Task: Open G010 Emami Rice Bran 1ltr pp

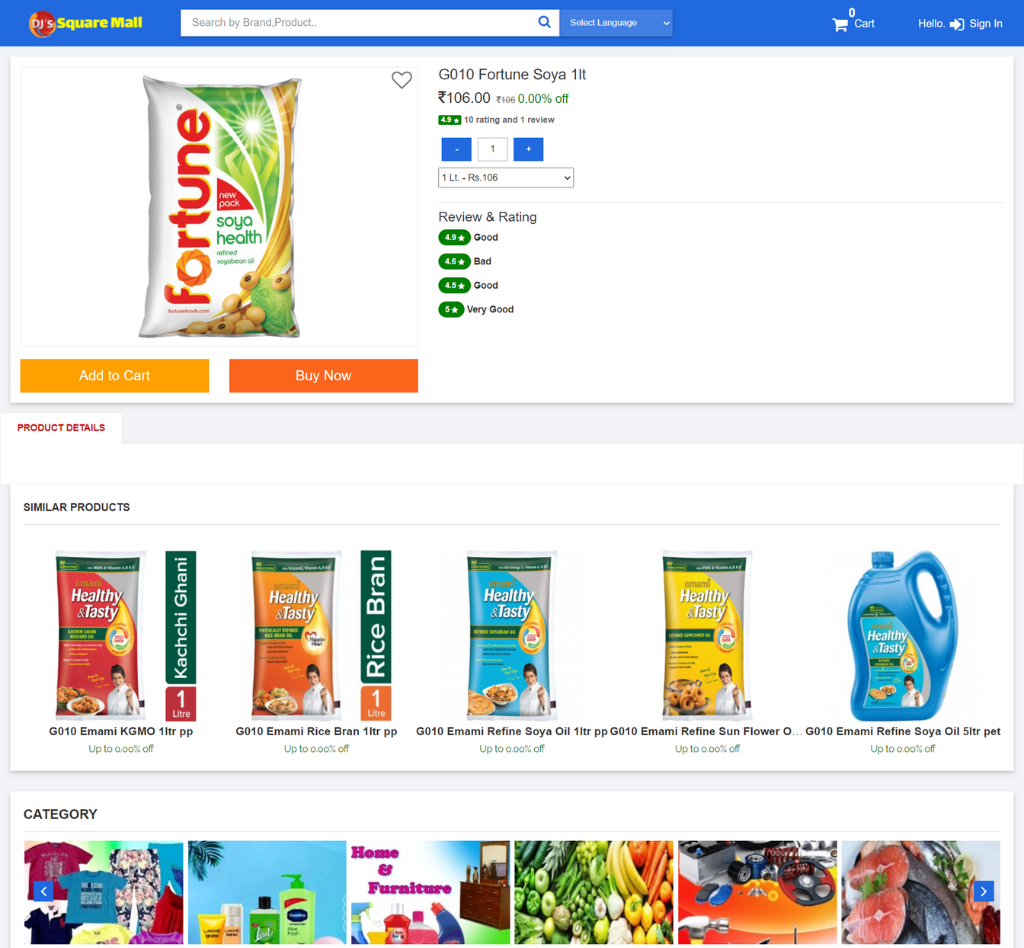Action: pos(316,731)
